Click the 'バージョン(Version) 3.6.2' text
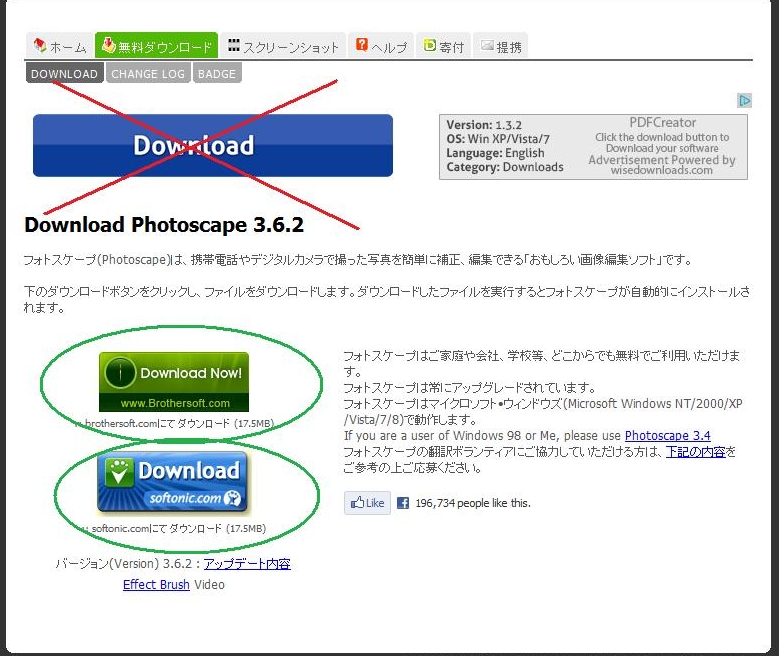This screenshot has width=779, height=656. [x=123, y=564]
